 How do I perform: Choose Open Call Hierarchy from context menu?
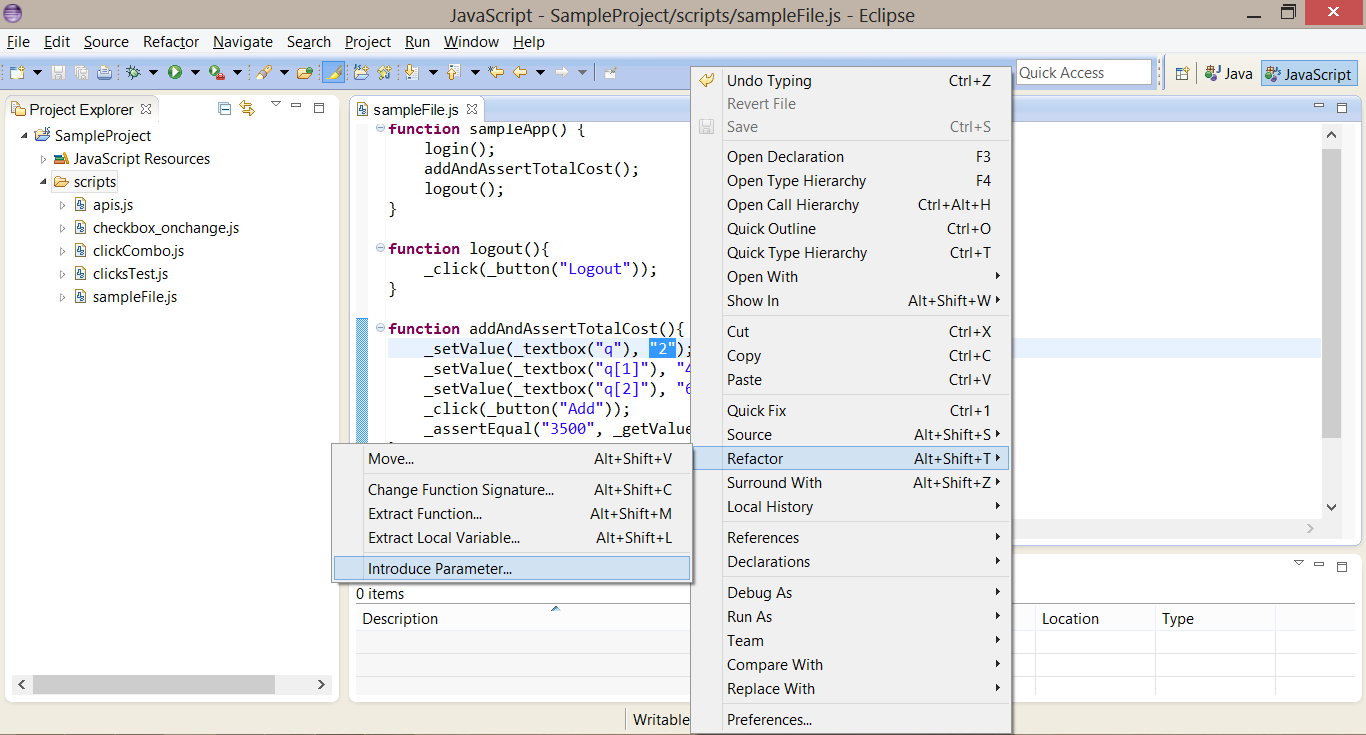[793, 204]
